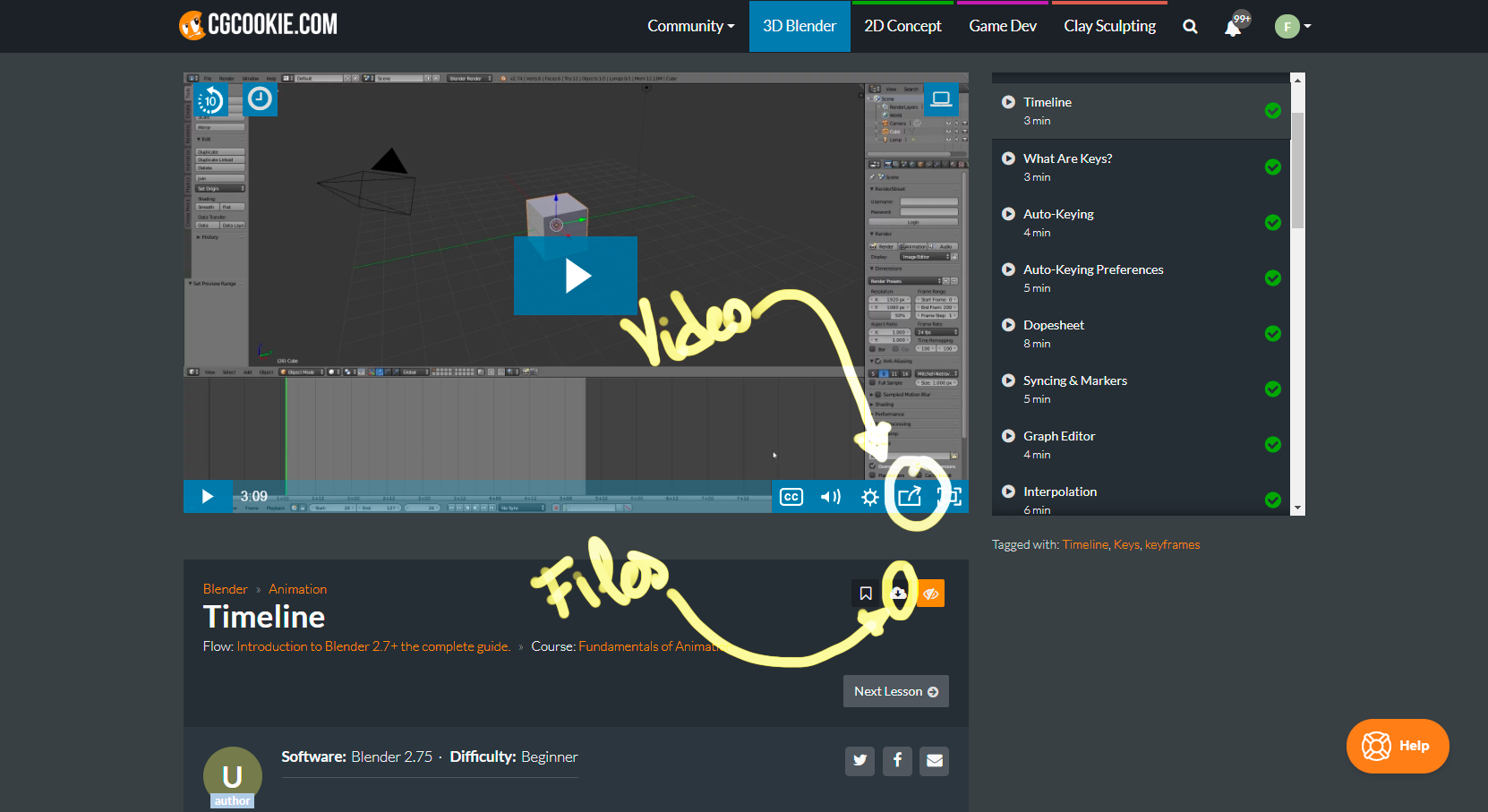Image resolution: width=1488 pixels, height=812 pixels.
Task: Toggle completed check for Timeline lesson
Action: (x=1273, y=111)
